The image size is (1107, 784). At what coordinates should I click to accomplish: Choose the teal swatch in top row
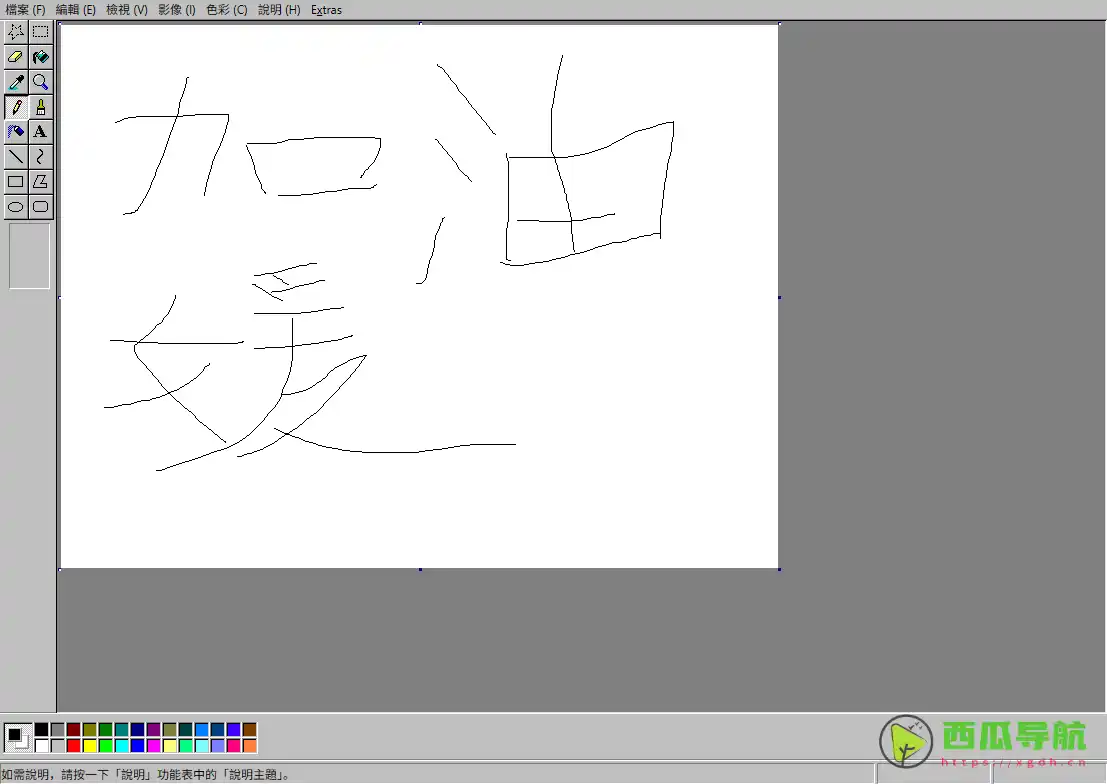tap(121, 730)
